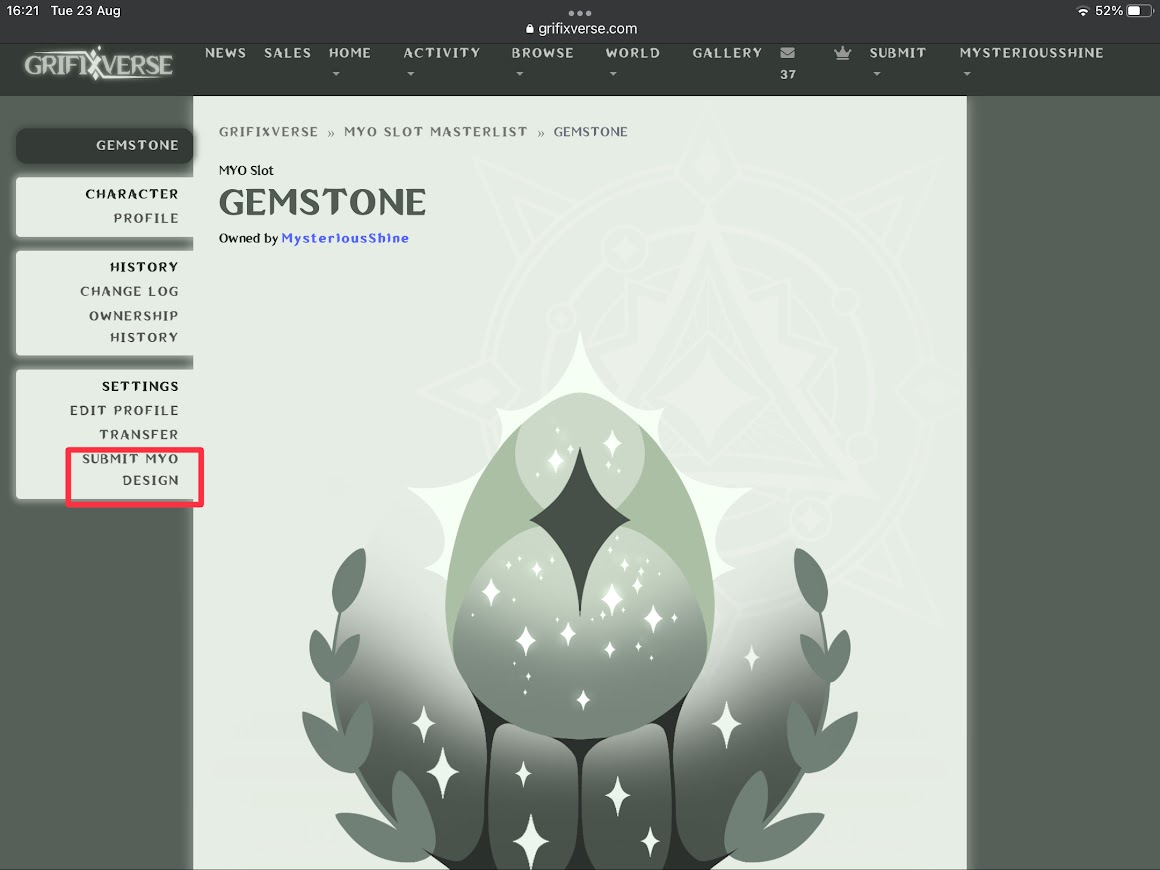
Task: Click the Grifixverse logo
Action: coord(99,64)
